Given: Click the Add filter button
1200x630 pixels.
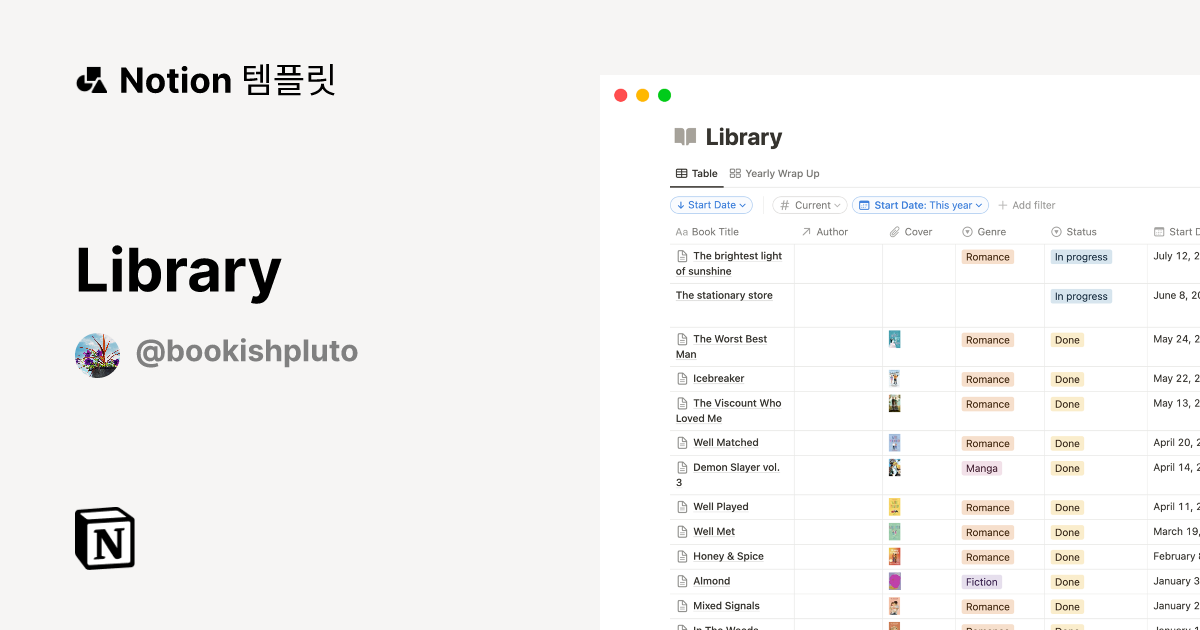Looking at the screenshot, I should (1027, 205).
